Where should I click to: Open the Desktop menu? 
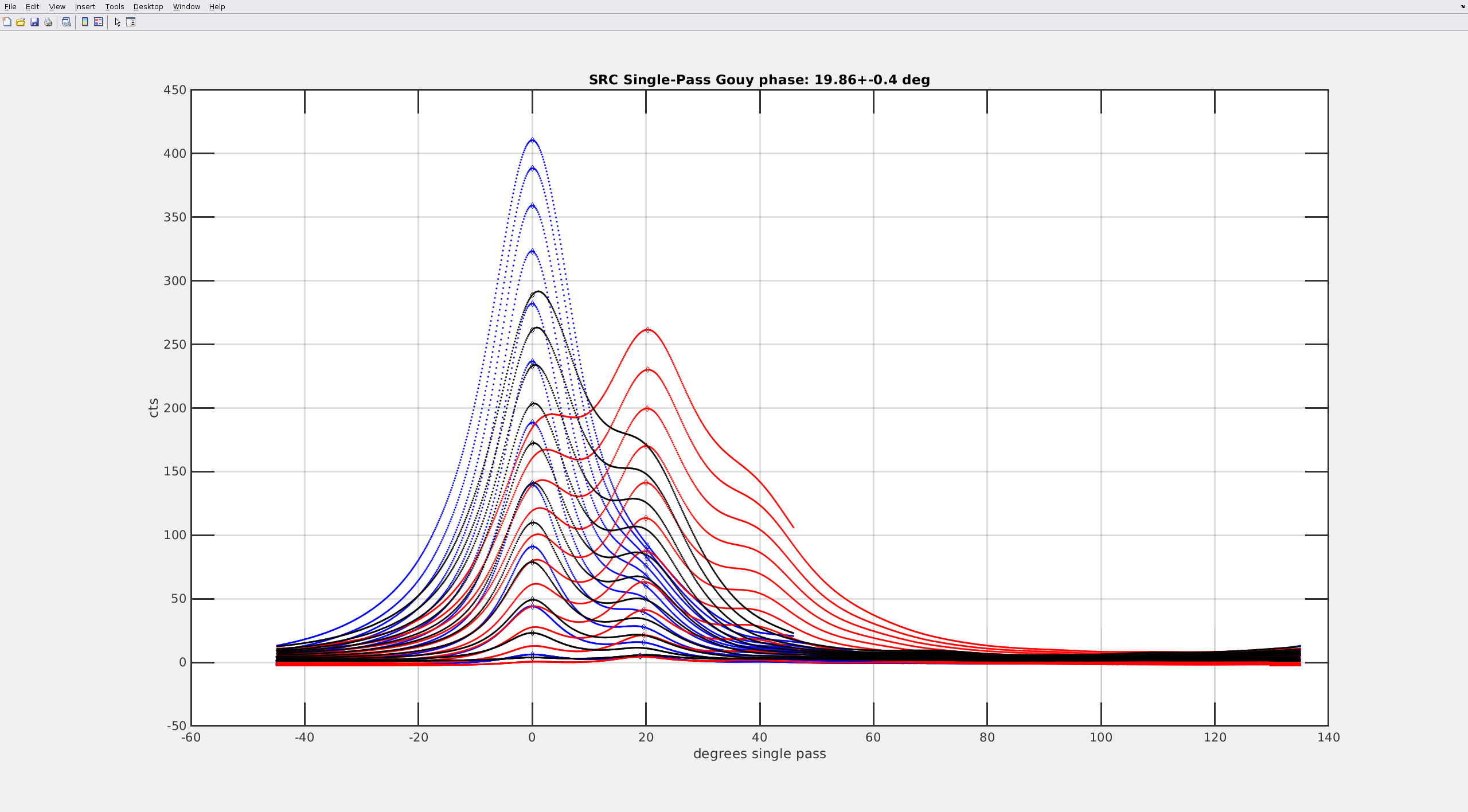click(x=148, y=7)
